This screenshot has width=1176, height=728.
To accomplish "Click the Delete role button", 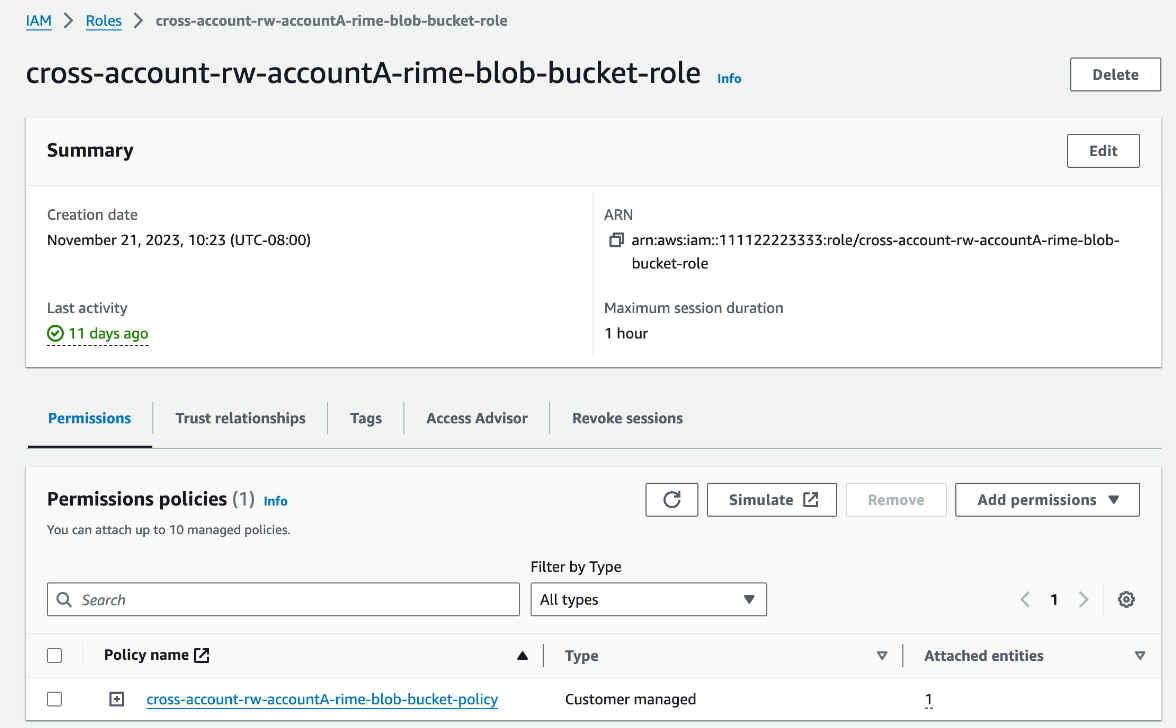I will tap(1115, 74).
